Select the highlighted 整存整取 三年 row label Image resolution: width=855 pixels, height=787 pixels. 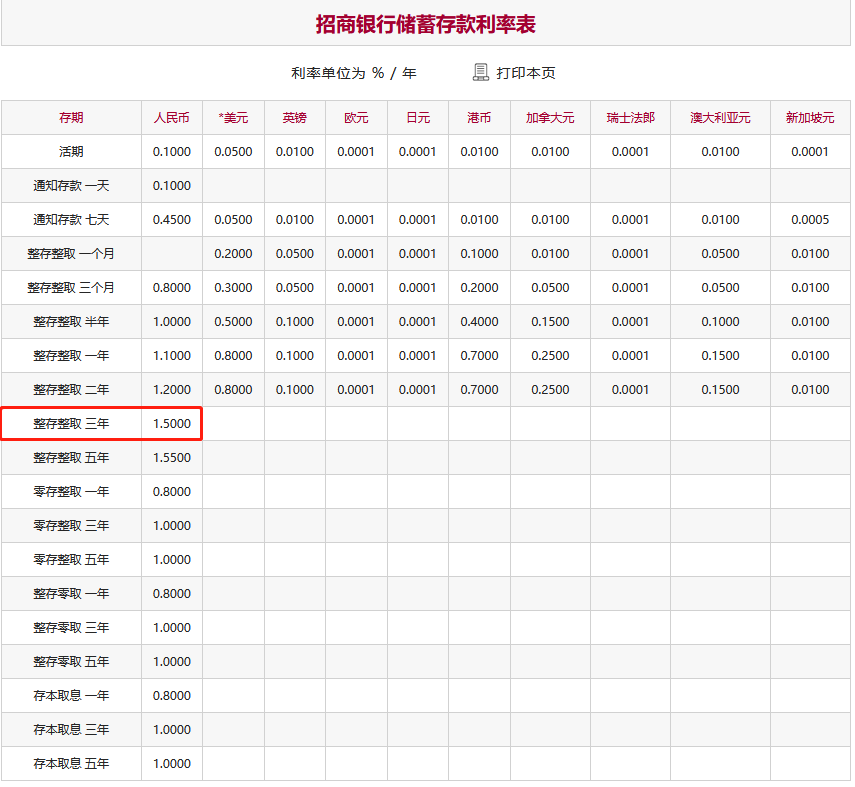tap(71, 424)
